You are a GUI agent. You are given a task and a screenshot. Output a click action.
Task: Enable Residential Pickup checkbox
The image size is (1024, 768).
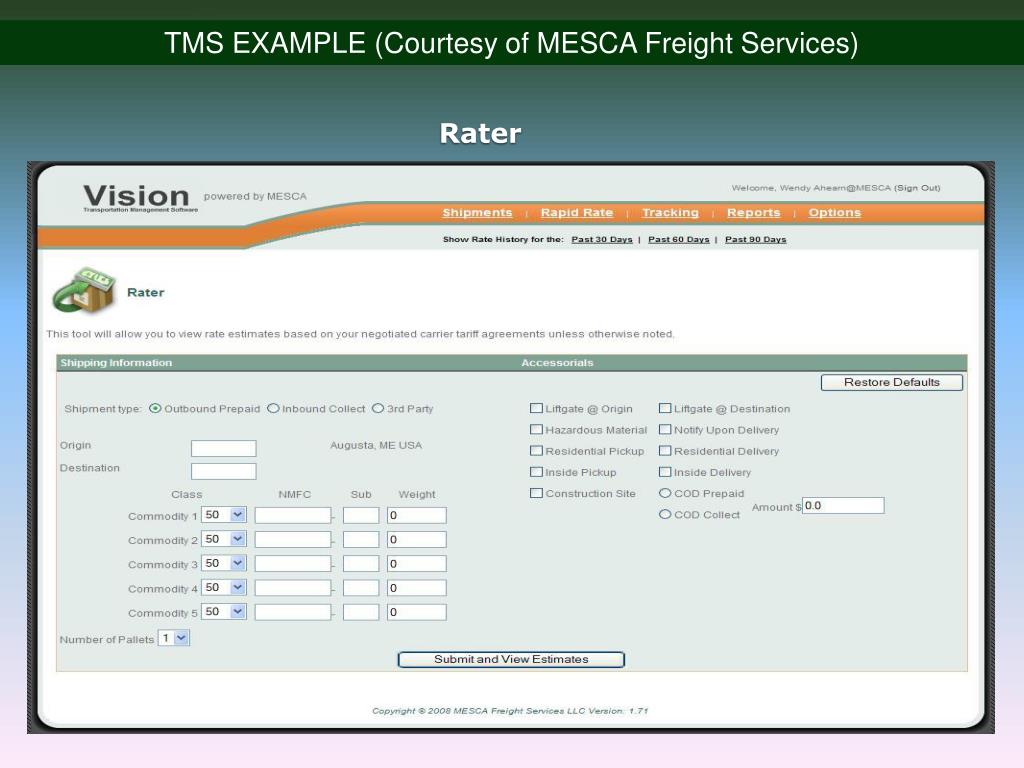[x=536, y=451]
